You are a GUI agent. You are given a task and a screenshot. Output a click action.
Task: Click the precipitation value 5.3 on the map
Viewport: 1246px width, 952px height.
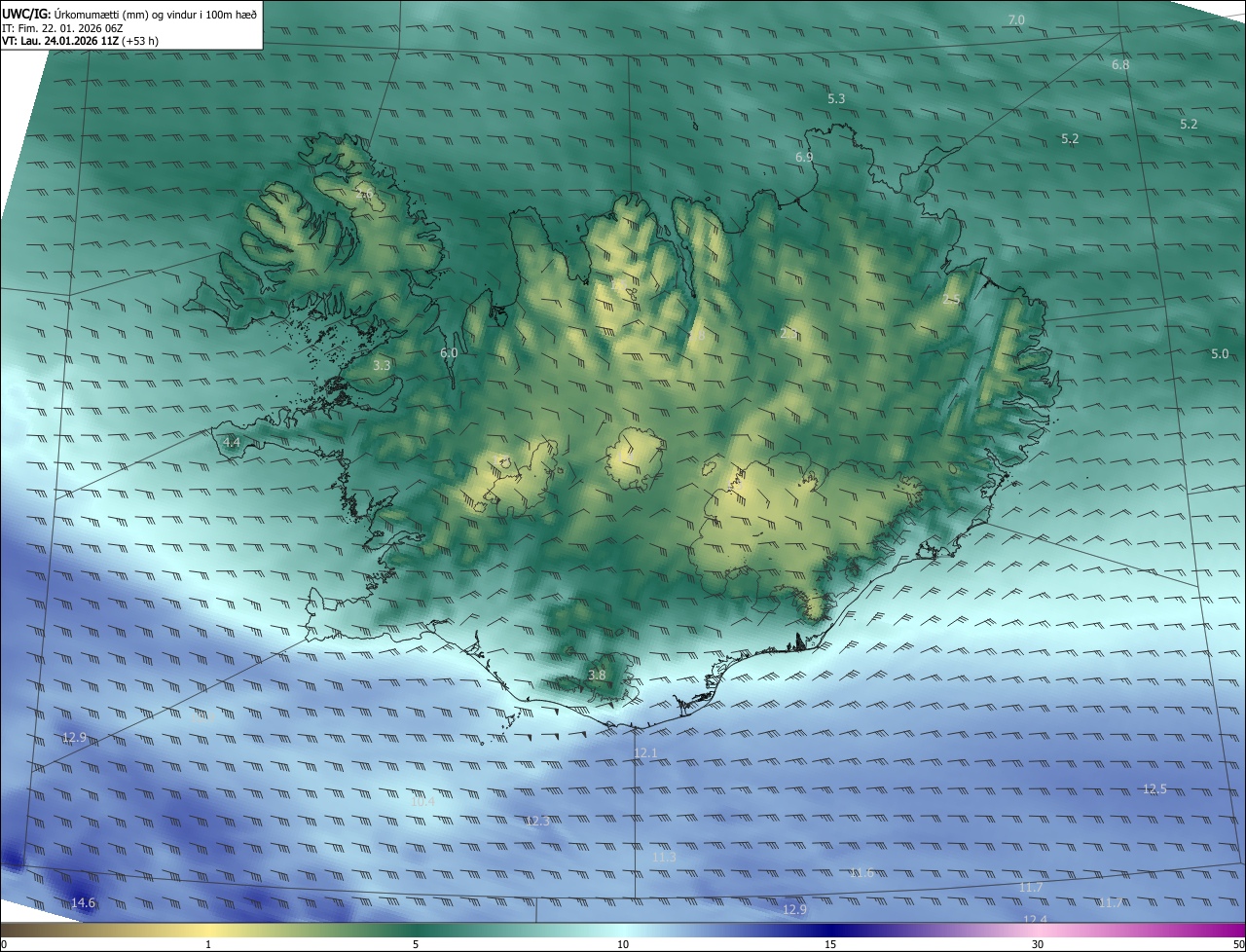[836, 99]
